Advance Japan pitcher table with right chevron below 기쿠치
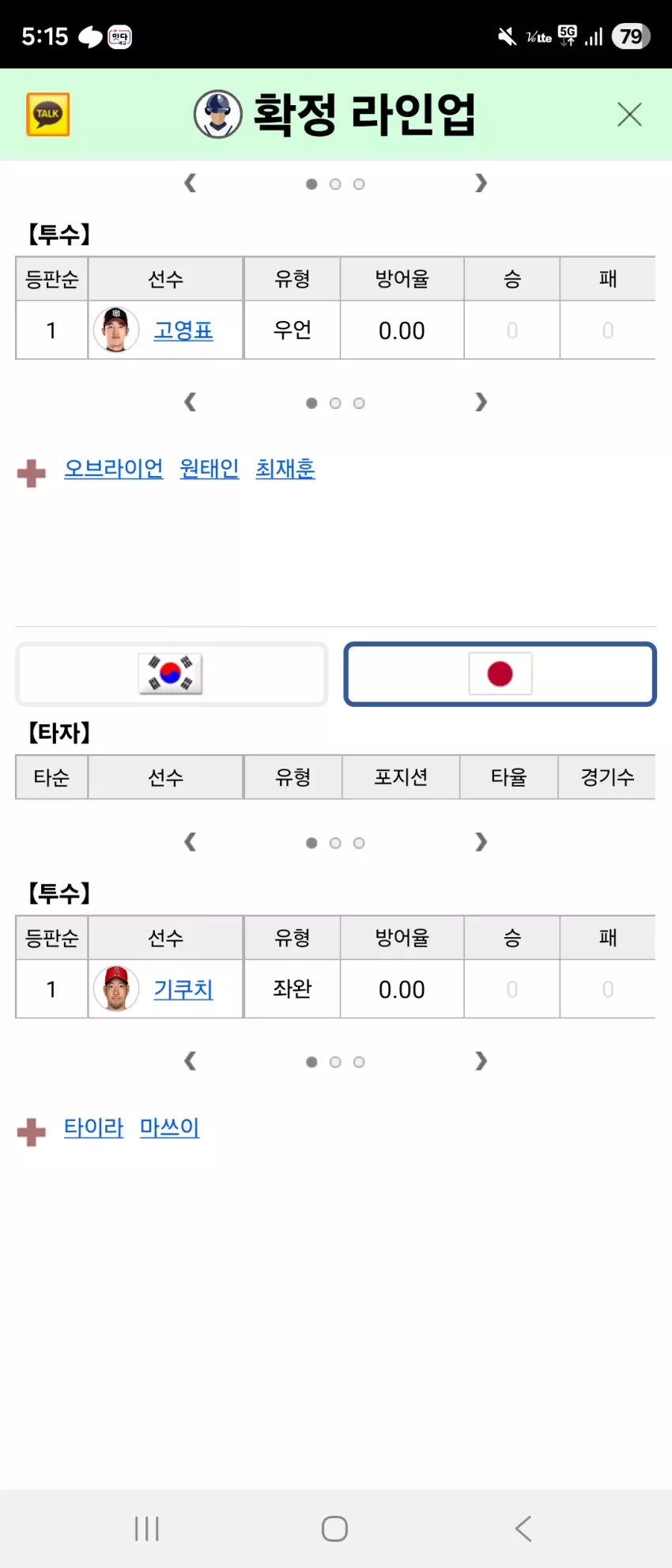Screen dimensions: 672x1568 tap(481, 1061)
